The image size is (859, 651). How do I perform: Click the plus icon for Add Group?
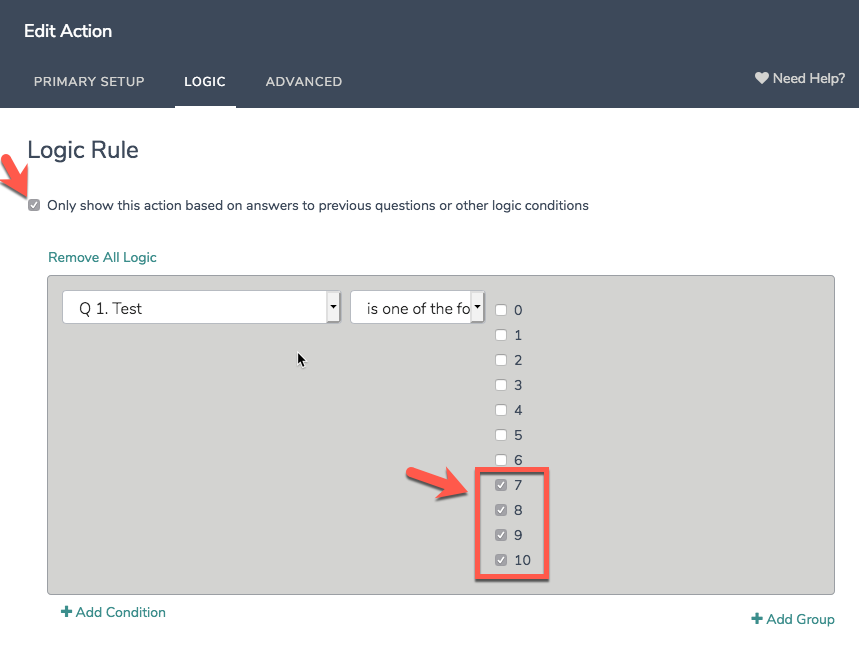[x=757, y=620]
